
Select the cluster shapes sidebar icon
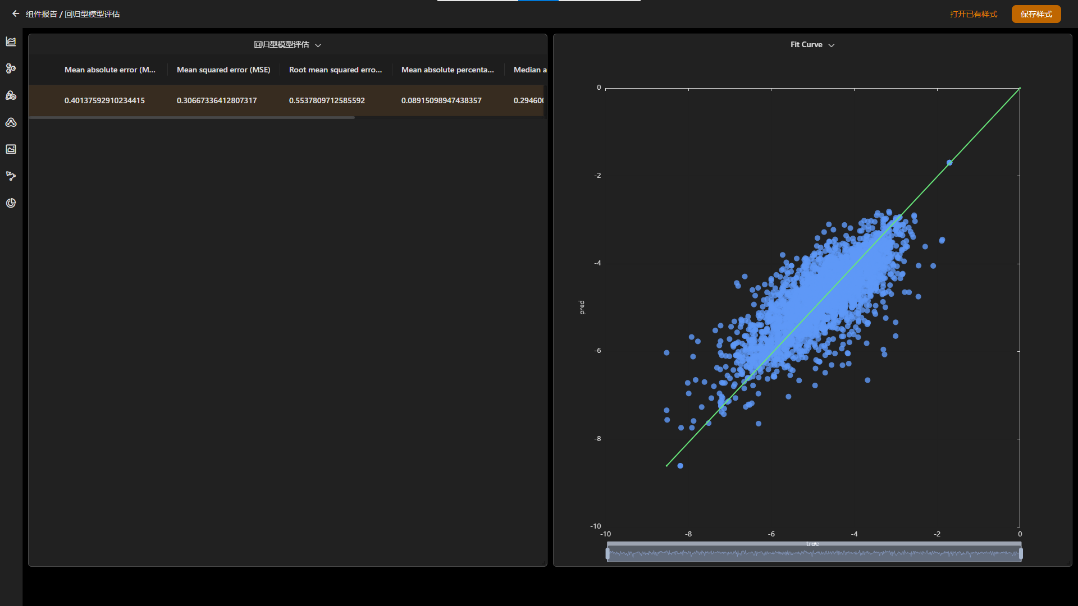(x=11, y=96)
